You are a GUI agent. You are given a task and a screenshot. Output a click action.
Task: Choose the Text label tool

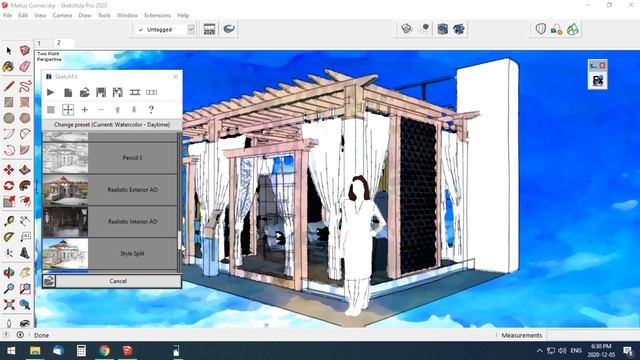[x=25, y=237]
